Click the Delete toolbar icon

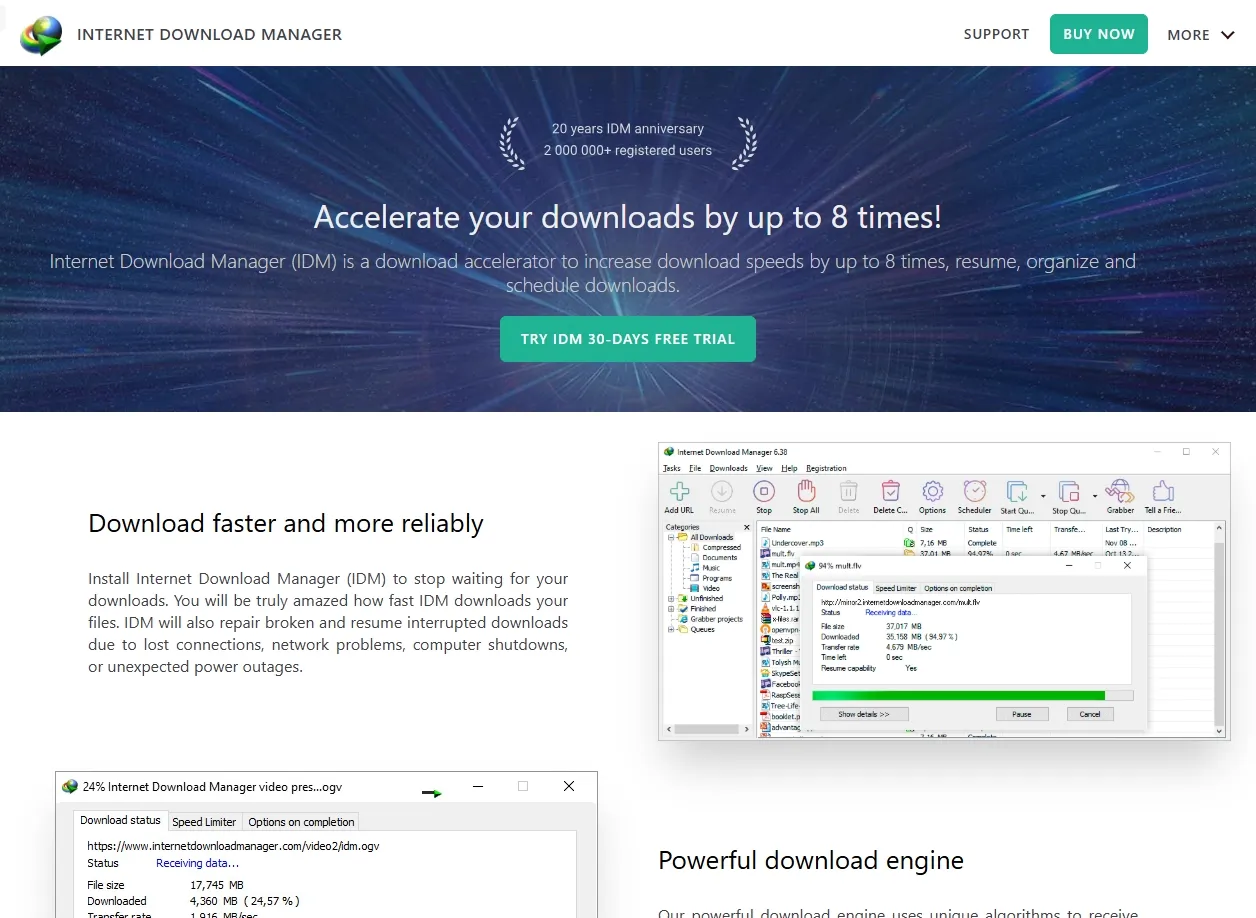pos(849,491)
